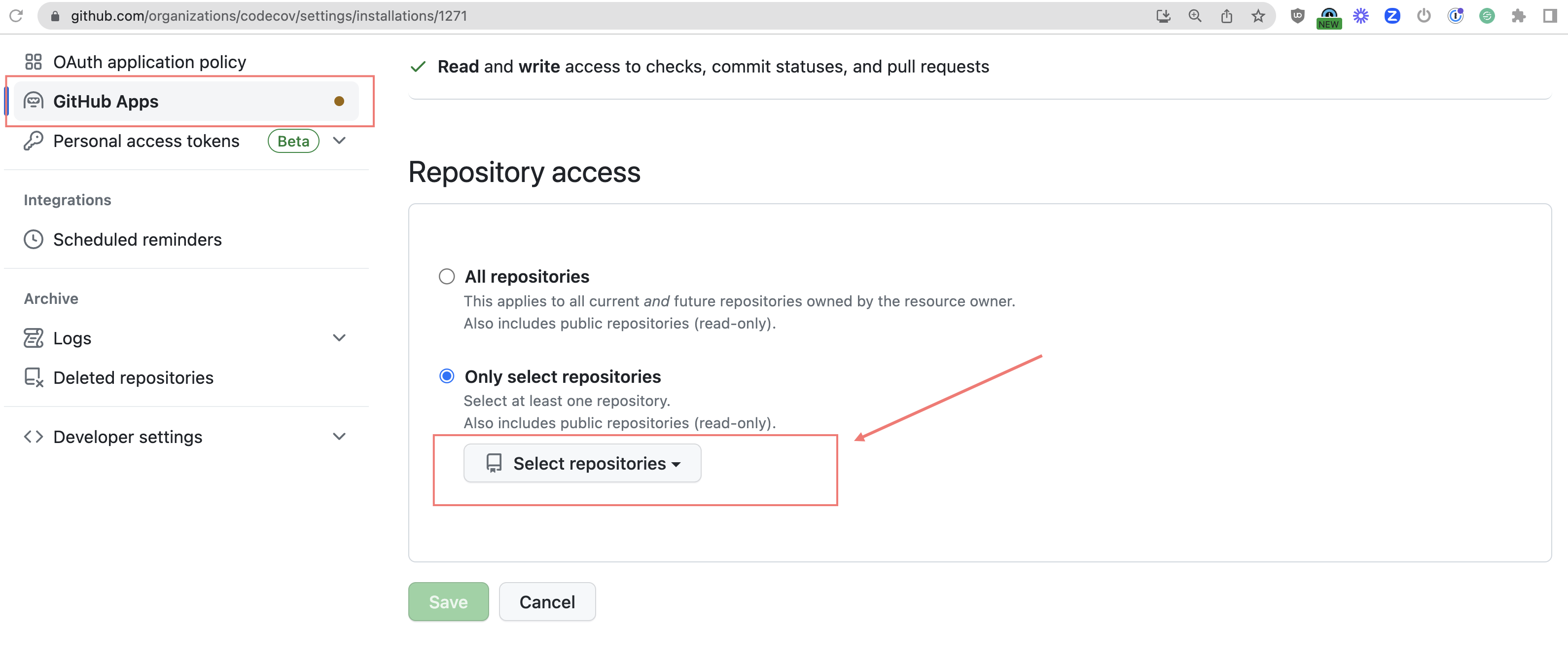The width and height of the screenshot is (1568, 665).
Task: Select the Only select repositories radio button
Action: 447,376
